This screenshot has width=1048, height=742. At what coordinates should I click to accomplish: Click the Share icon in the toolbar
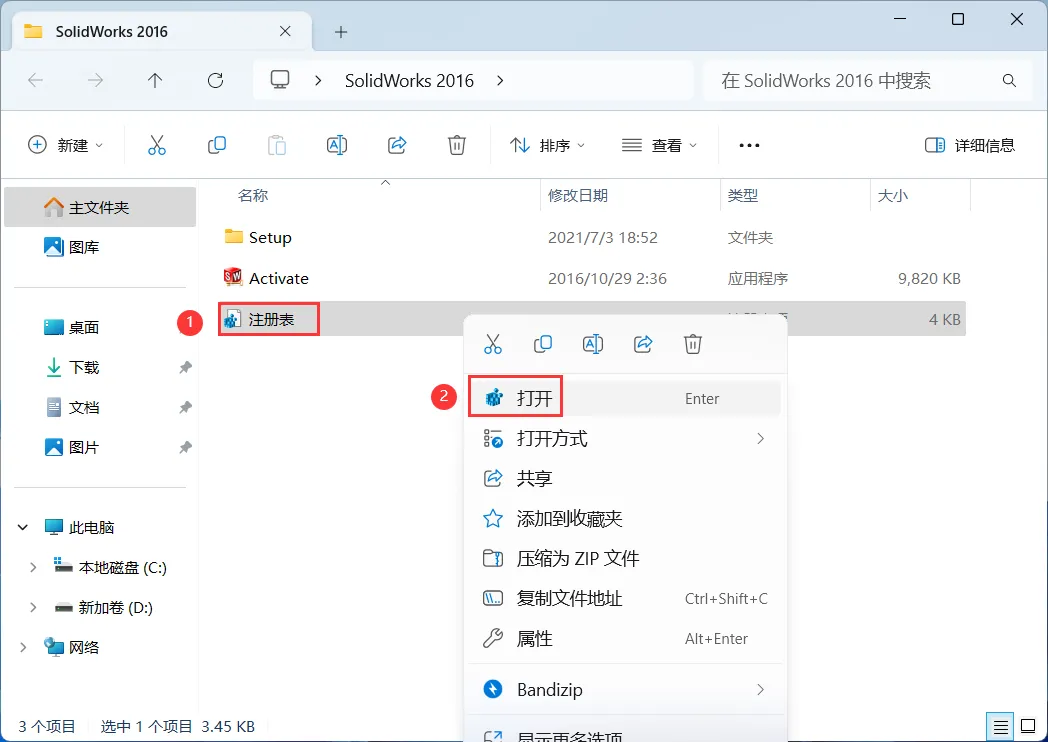[397, 145]
